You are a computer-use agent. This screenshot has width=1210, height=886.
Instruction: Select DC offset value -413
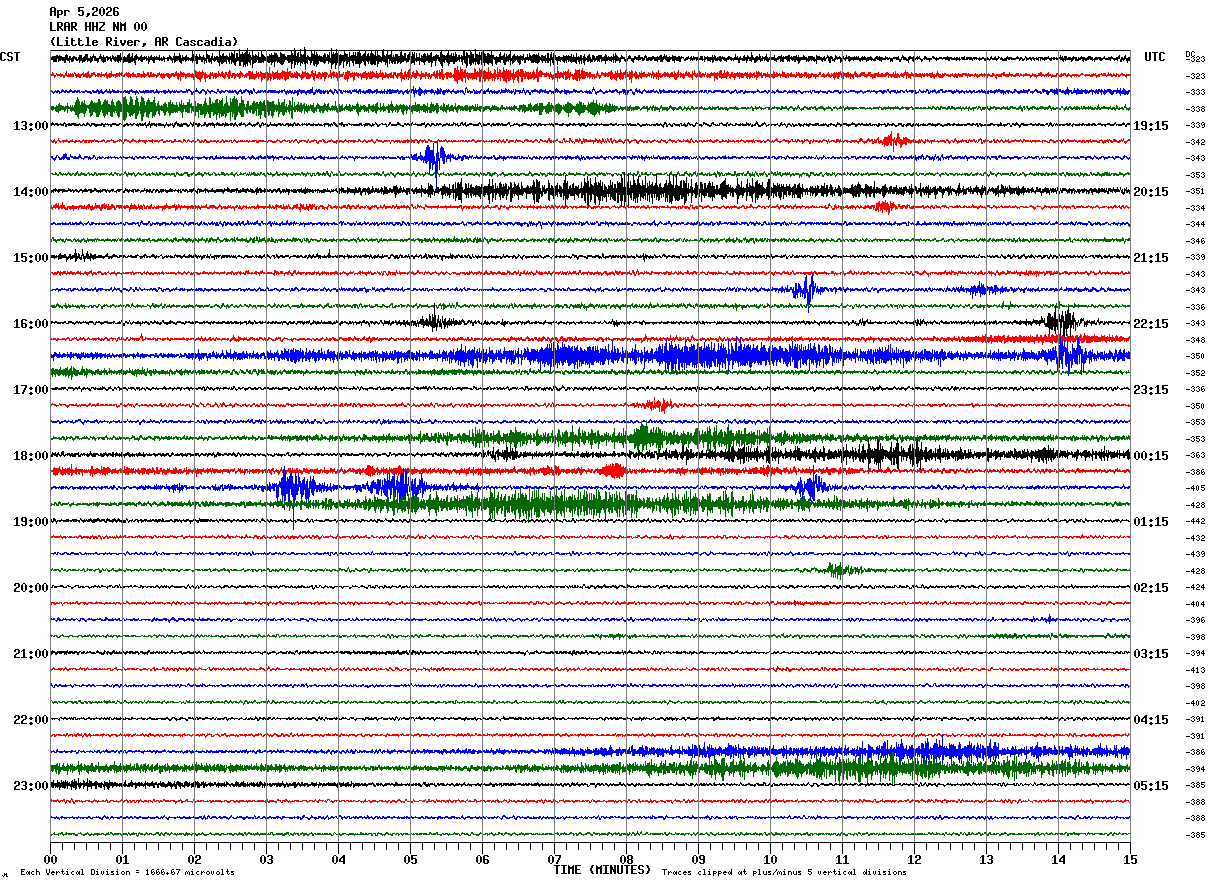coord(1194,669)
